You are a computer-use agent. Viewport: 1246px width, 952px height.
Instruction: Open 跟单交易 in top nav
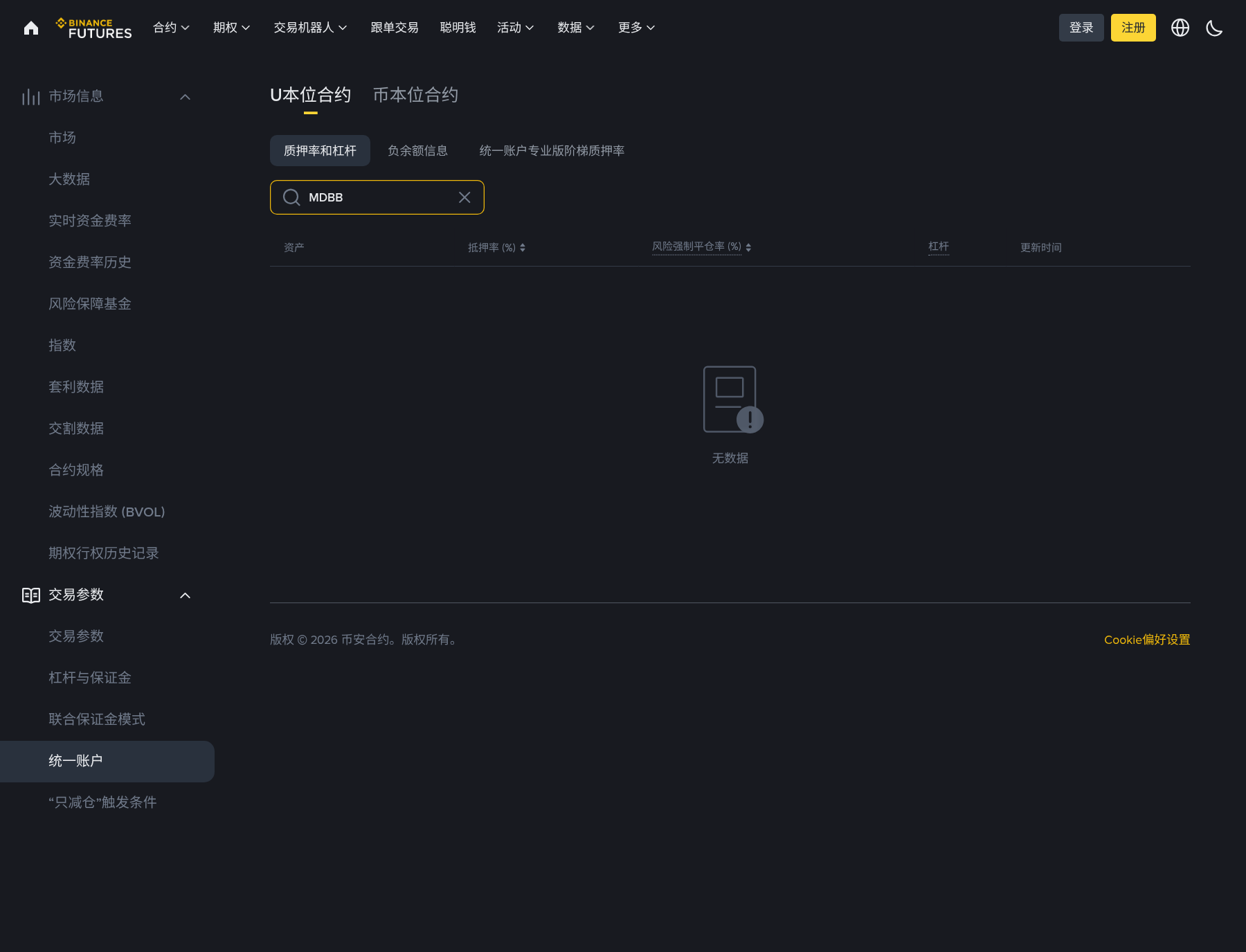click(x=395, y=28)
